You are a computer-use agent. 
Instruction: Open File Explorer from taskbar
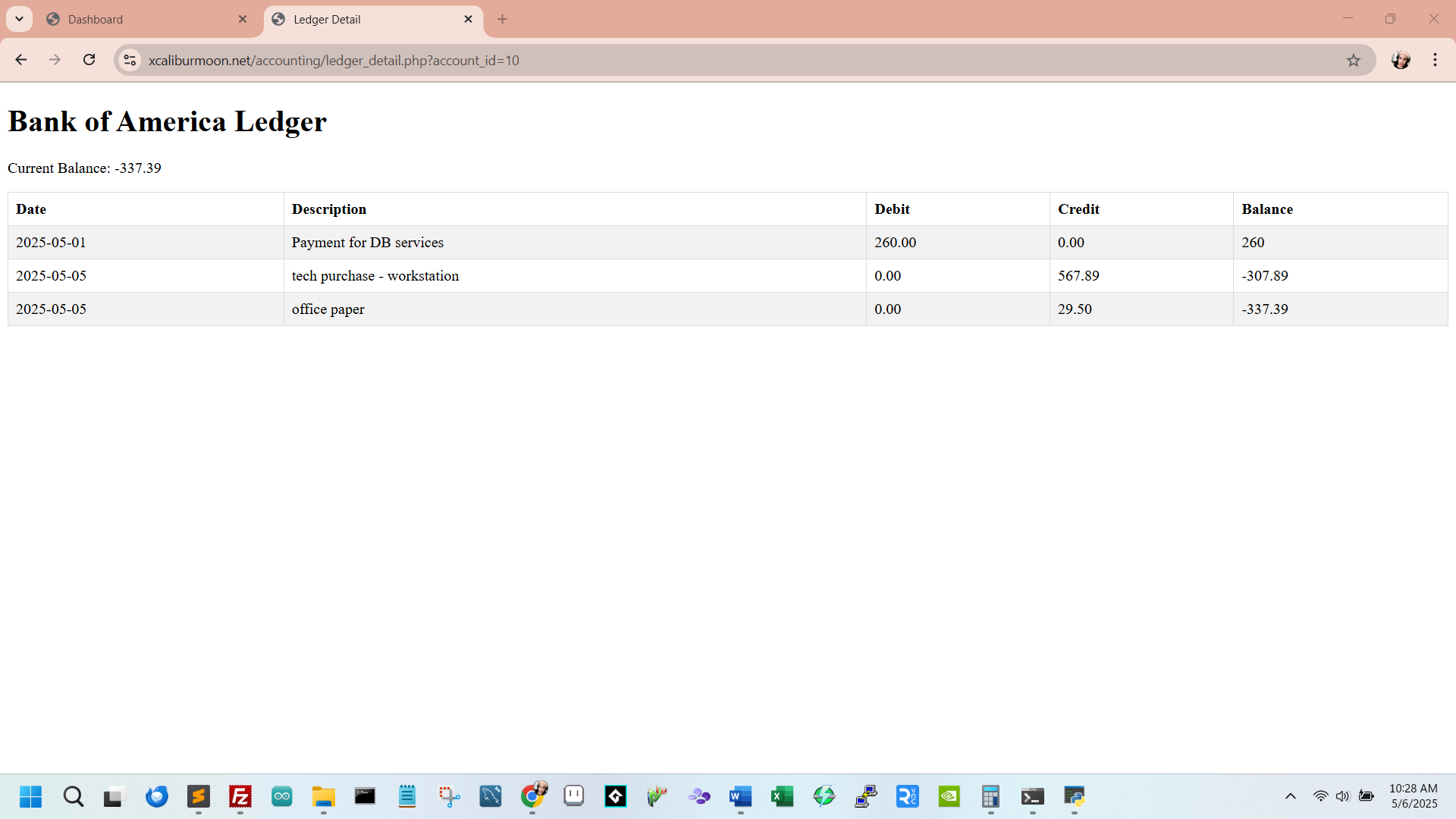click(x=324, y=796)
